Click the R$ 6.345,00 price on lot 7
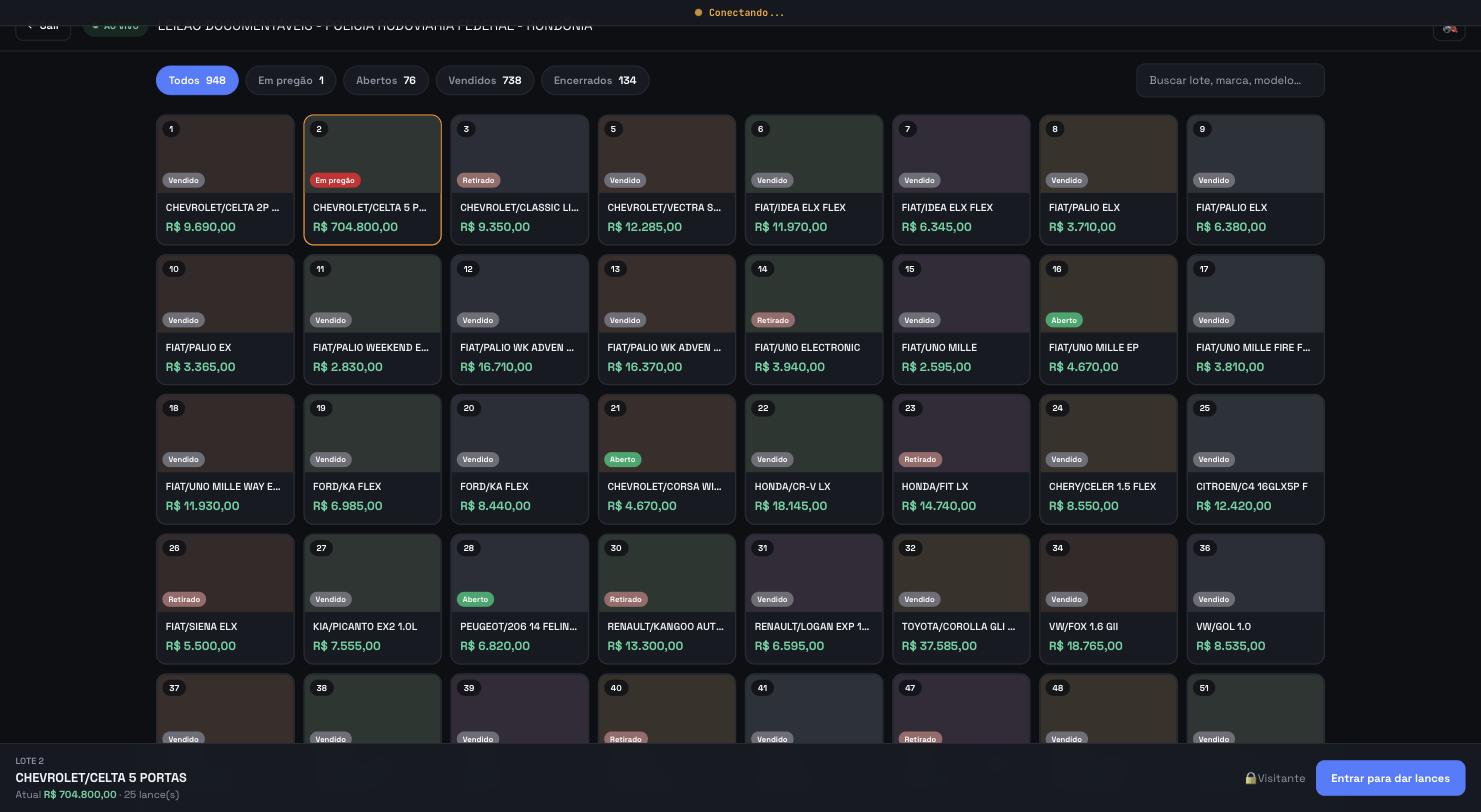 936,227
